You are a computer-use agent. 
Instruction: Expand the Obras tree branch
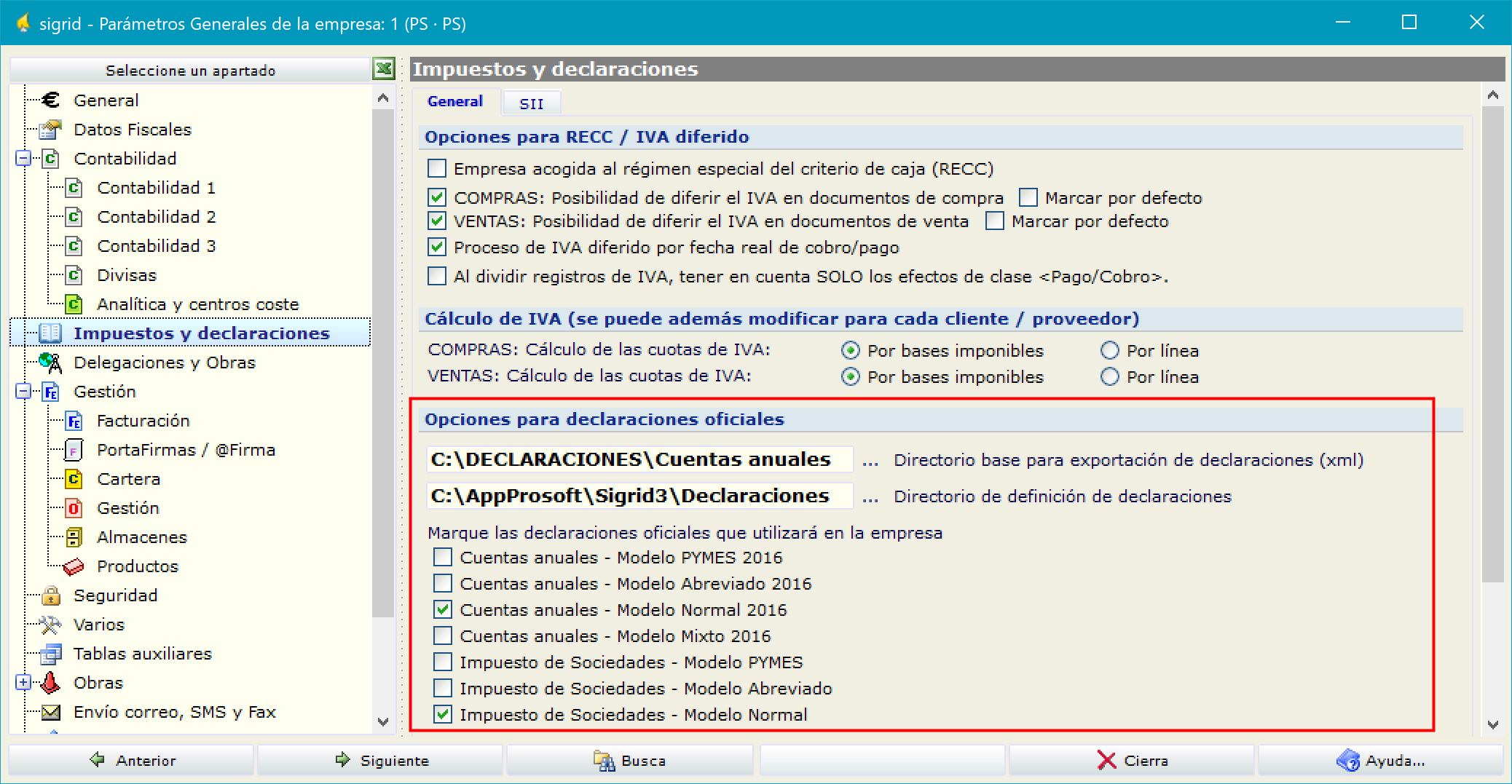[x=23, y=682]
